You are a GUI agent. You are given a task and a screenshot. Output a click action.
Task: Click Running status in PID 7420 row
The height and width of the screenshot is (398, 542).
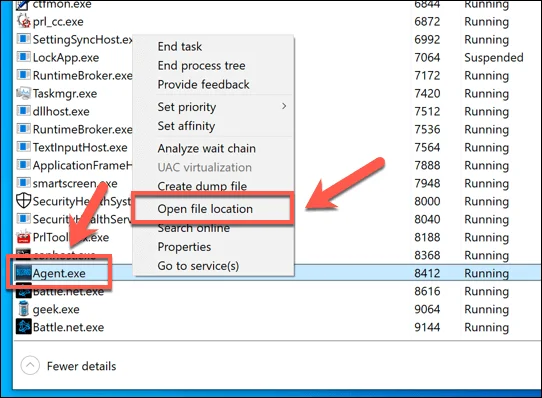tap(486, 94)
